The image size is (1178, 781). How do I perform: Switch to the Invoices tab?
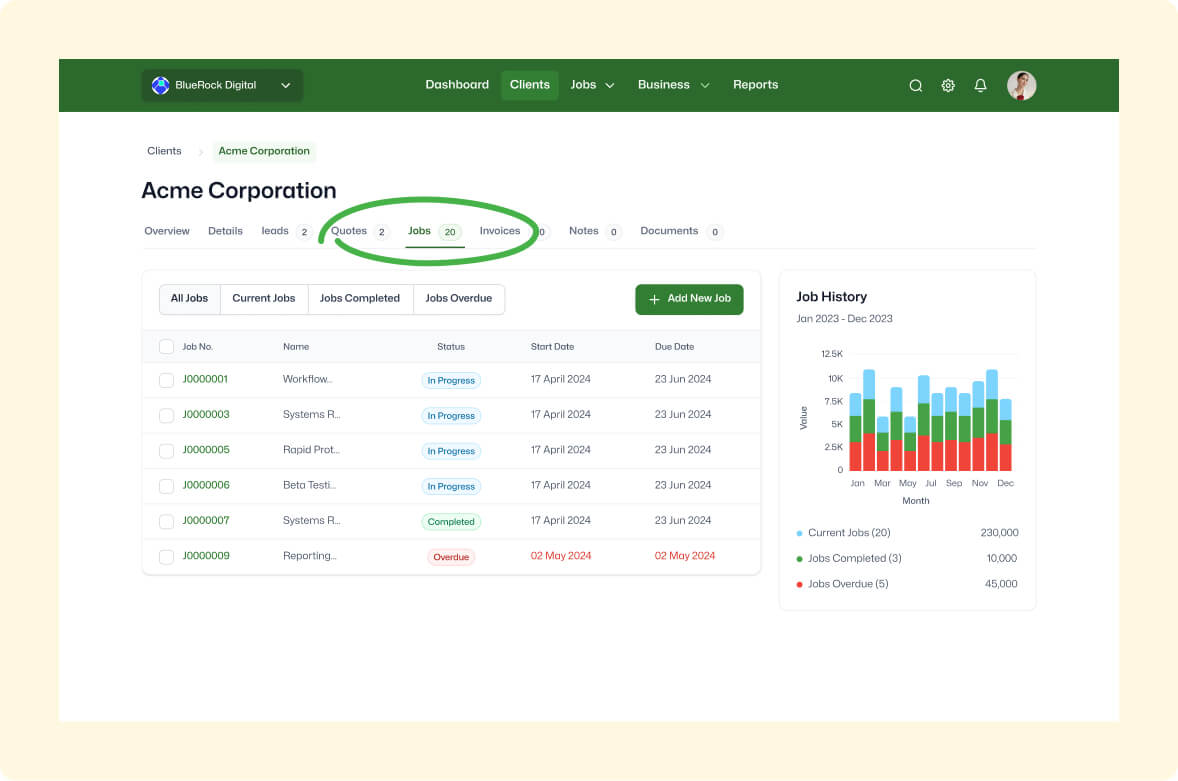point(500,231)
